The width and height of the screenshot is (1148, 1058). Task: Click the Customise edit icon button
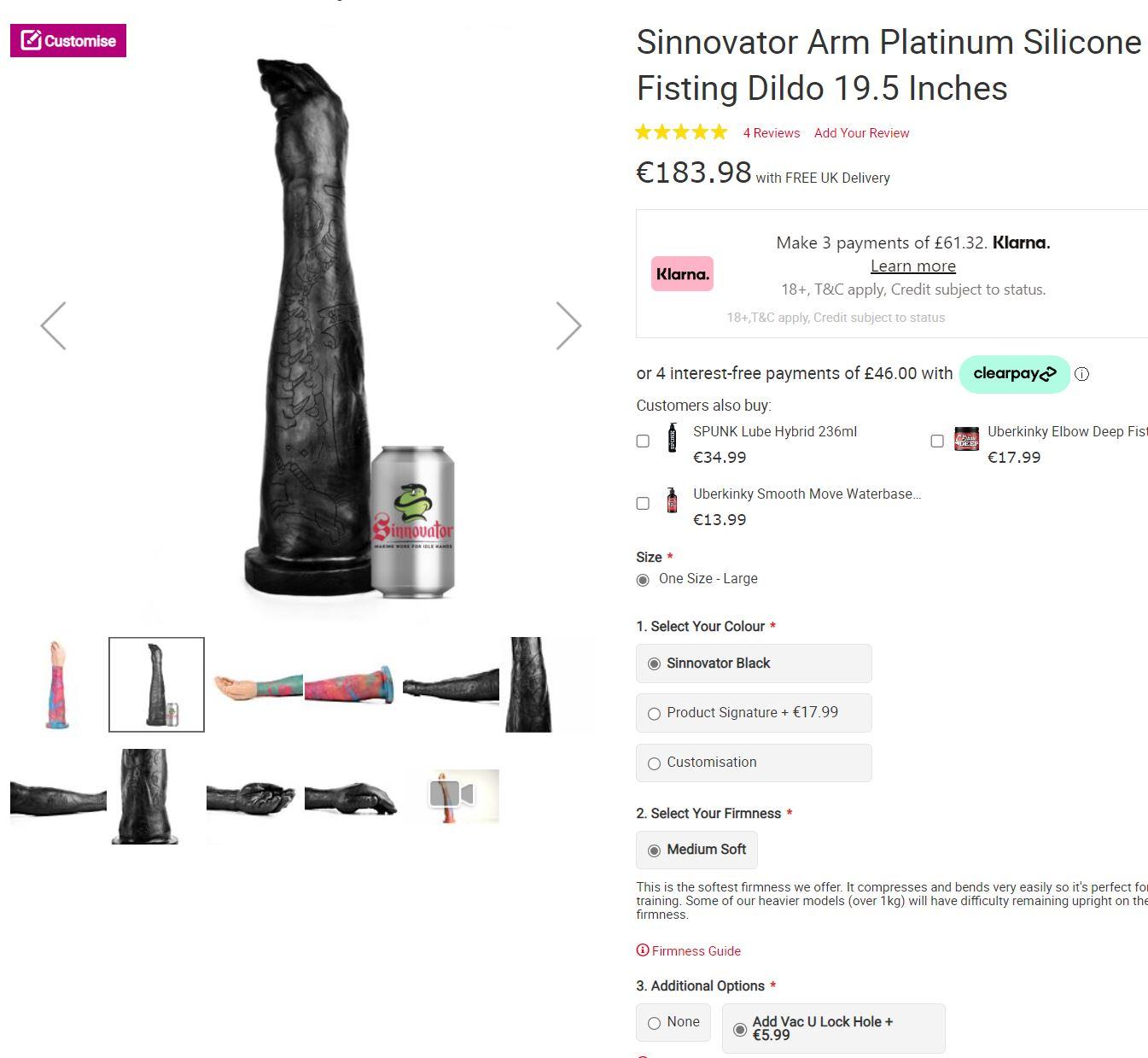[x=68, y=41]
